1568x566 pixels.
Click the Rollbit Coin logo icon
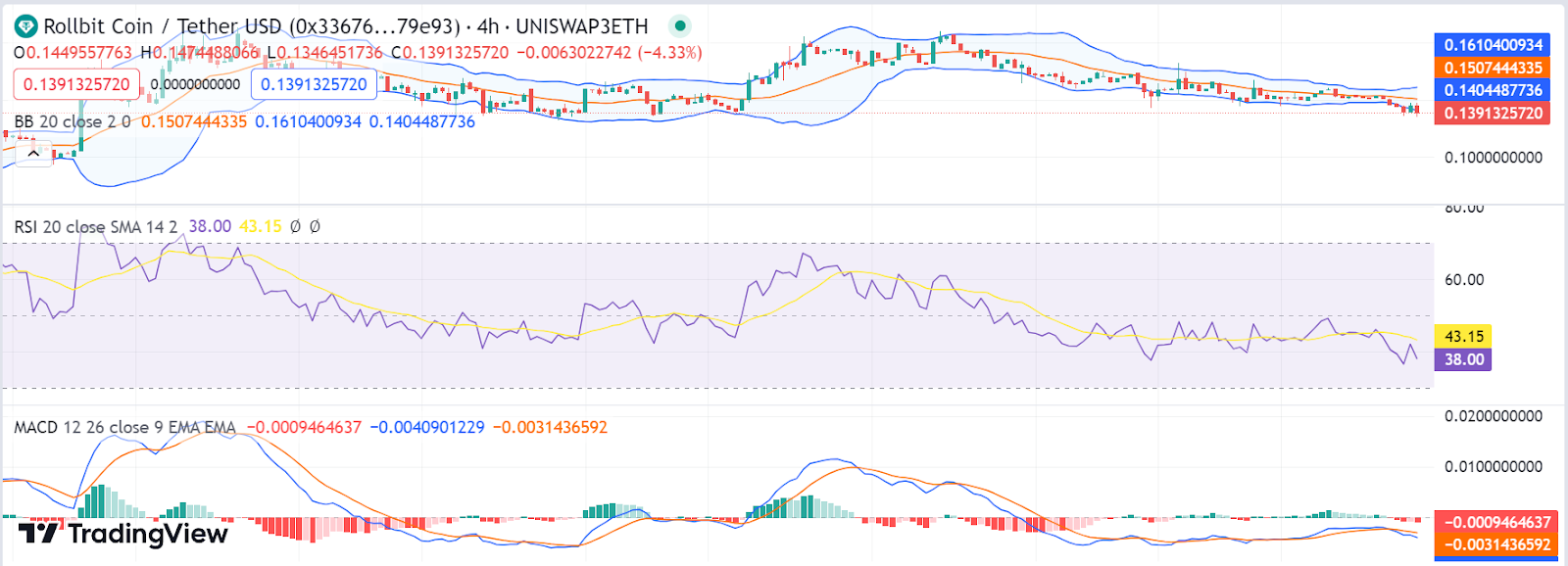coord(25,26)
